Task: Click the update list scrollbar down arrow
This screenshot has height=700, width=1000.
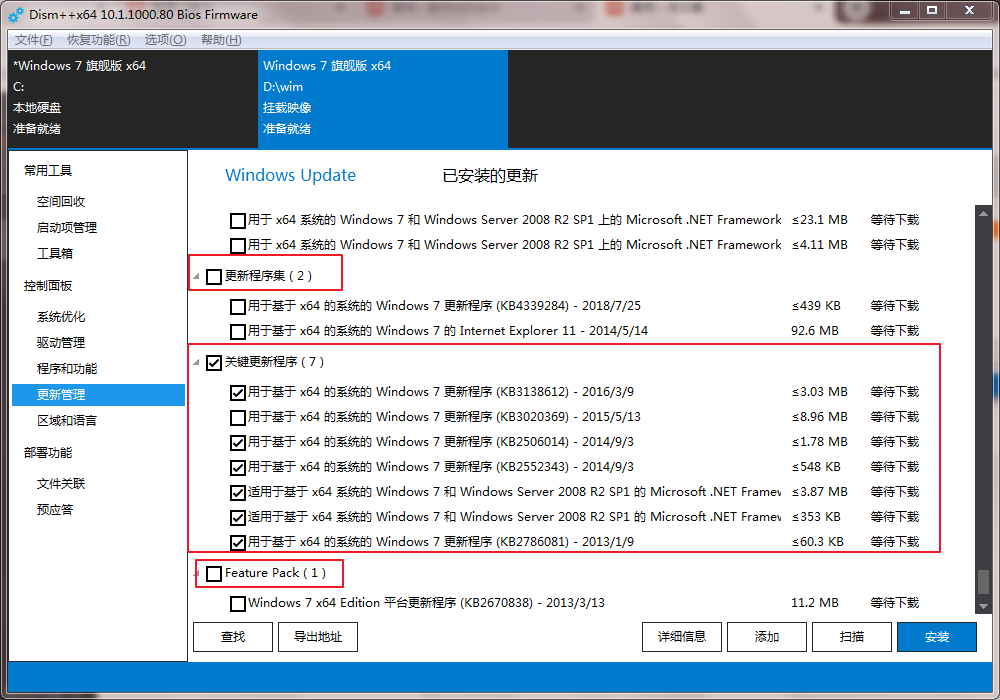Action: click(x=983, y=606)
